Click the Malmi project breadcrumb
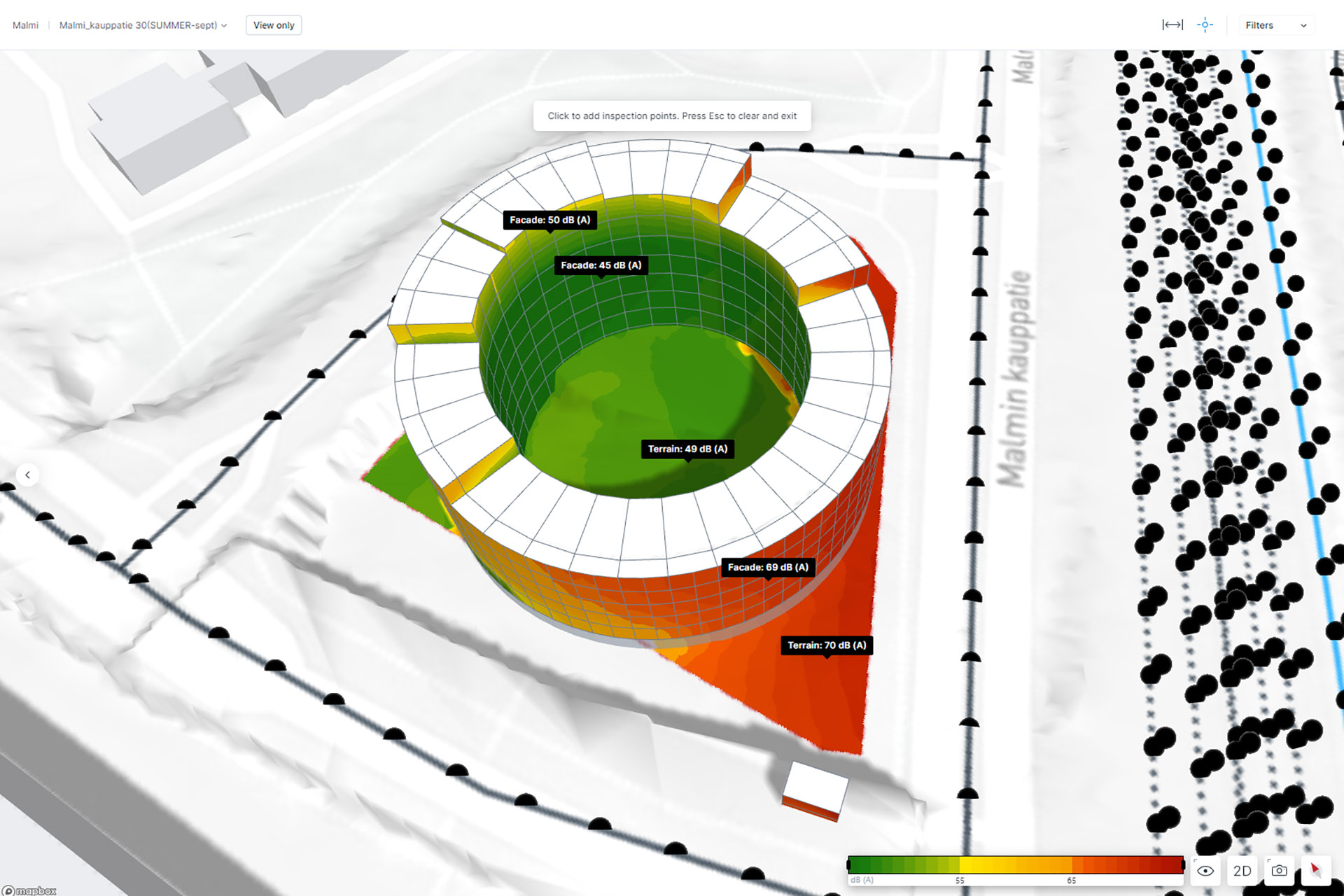 [25, 25]
